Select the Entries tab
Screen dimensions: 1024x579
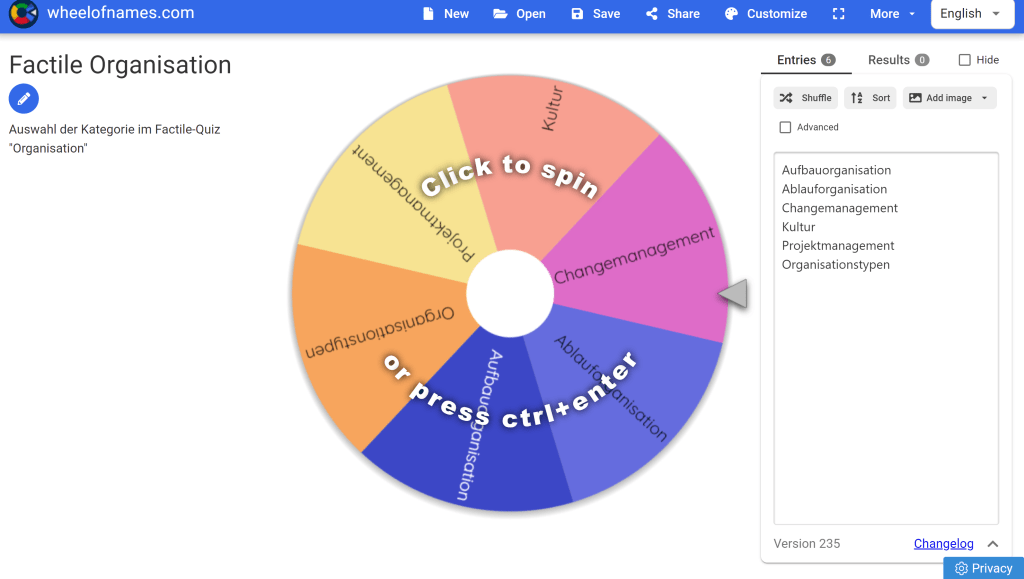coord(805,60)
